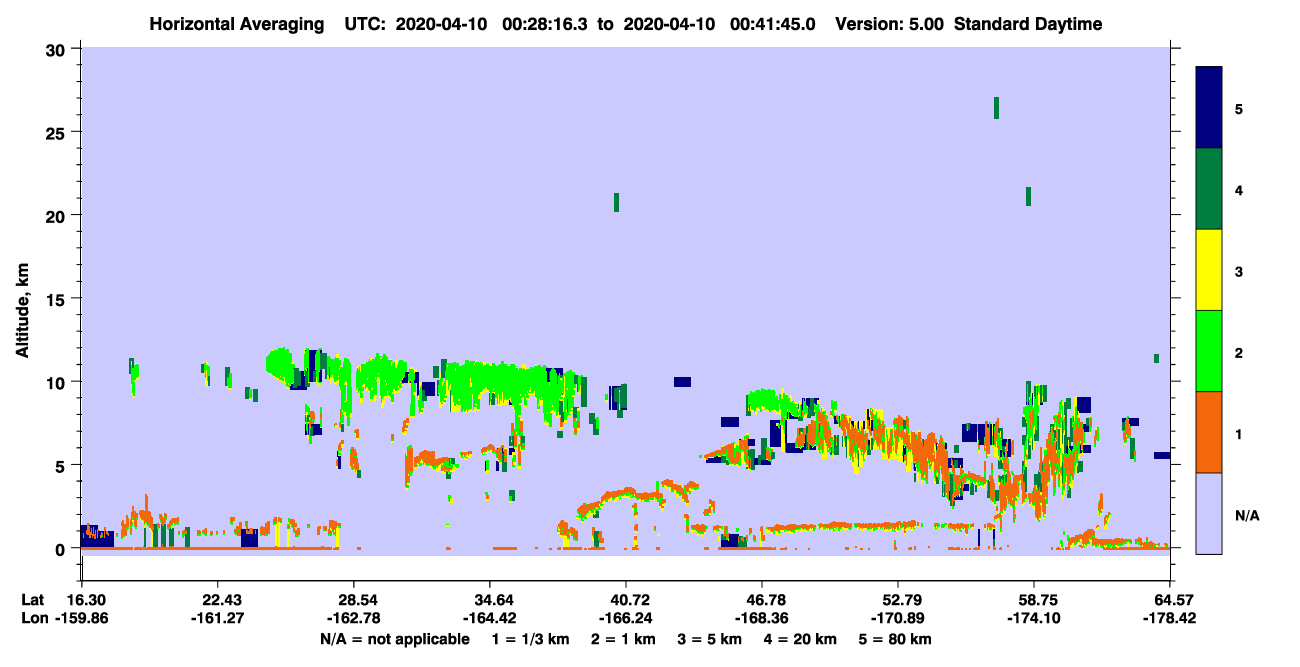Click the longitude value -162.78

(x=353, y=619)
